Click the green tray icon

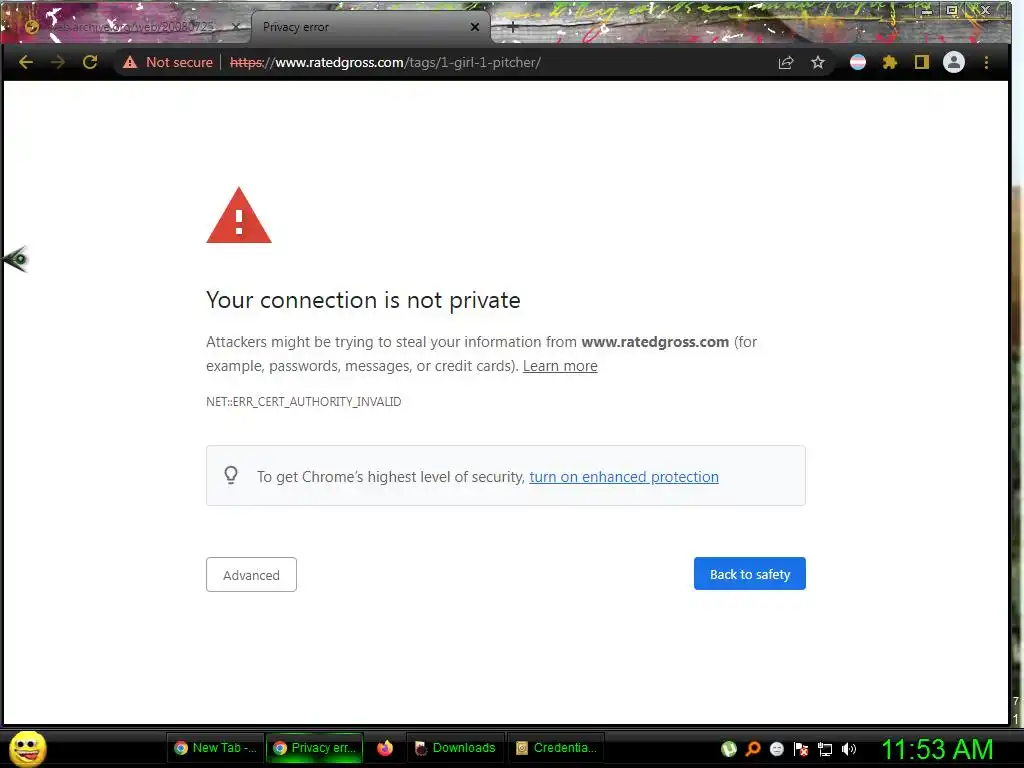pos(729,749)
